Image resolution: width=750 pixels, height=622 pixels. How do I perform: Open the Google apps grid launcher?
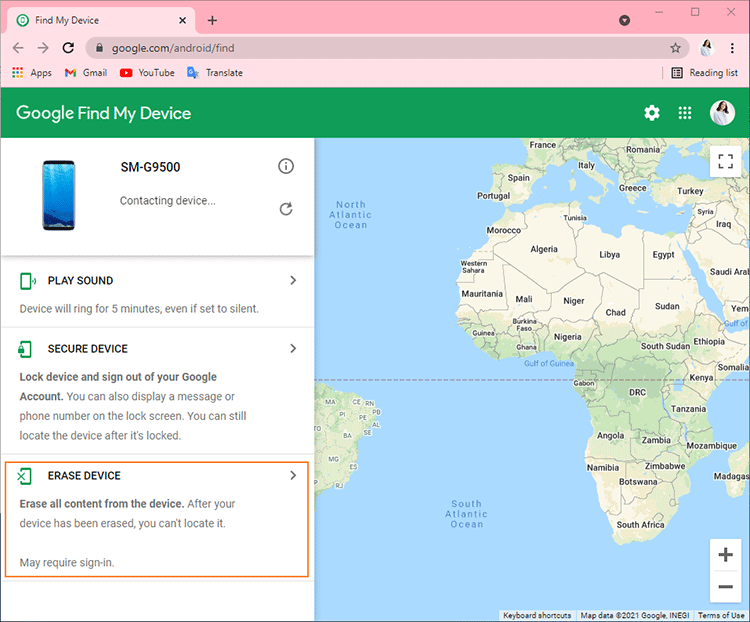pyautogui.click(x=685, y=113)
